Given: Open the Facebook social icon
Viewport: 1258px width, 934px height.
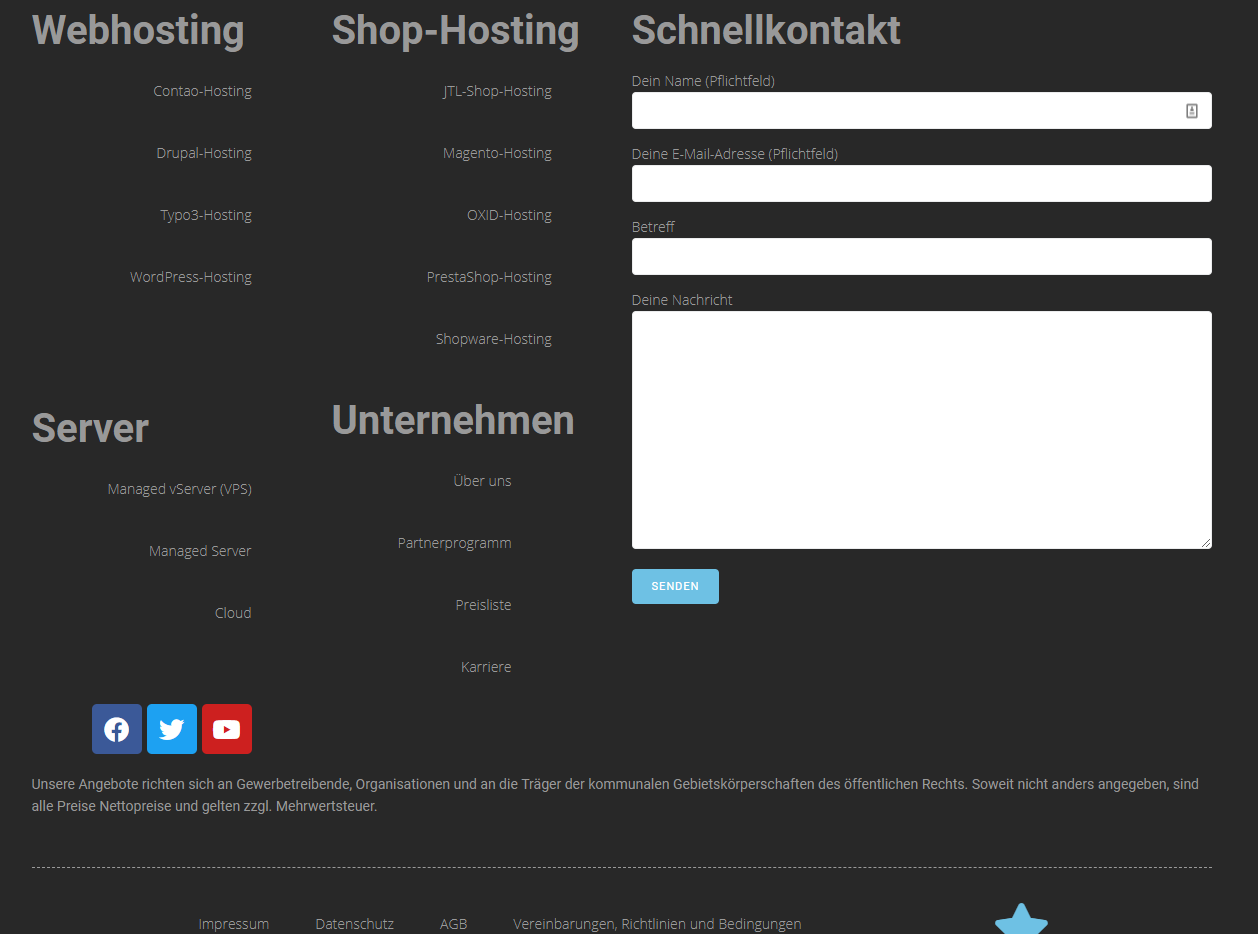Looking at the screenshot, I should tap(117, 729).
